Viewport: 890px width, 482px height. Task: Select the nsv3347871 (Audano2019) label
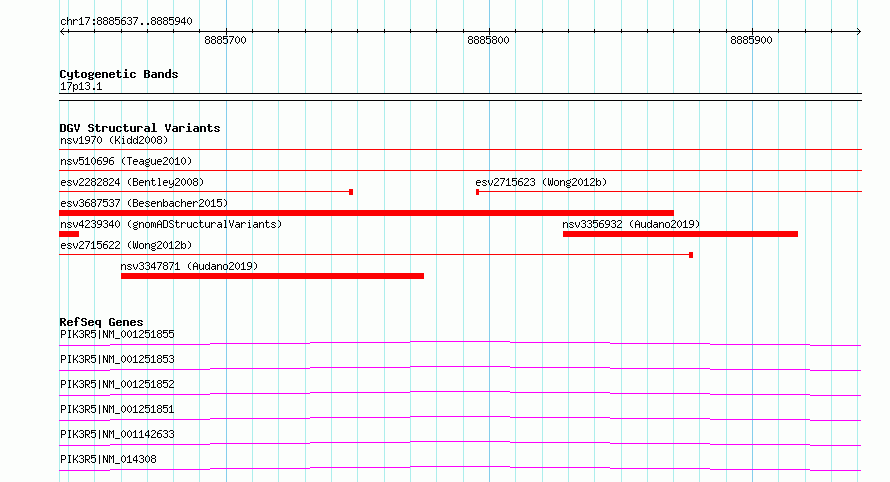click(189, 266)
